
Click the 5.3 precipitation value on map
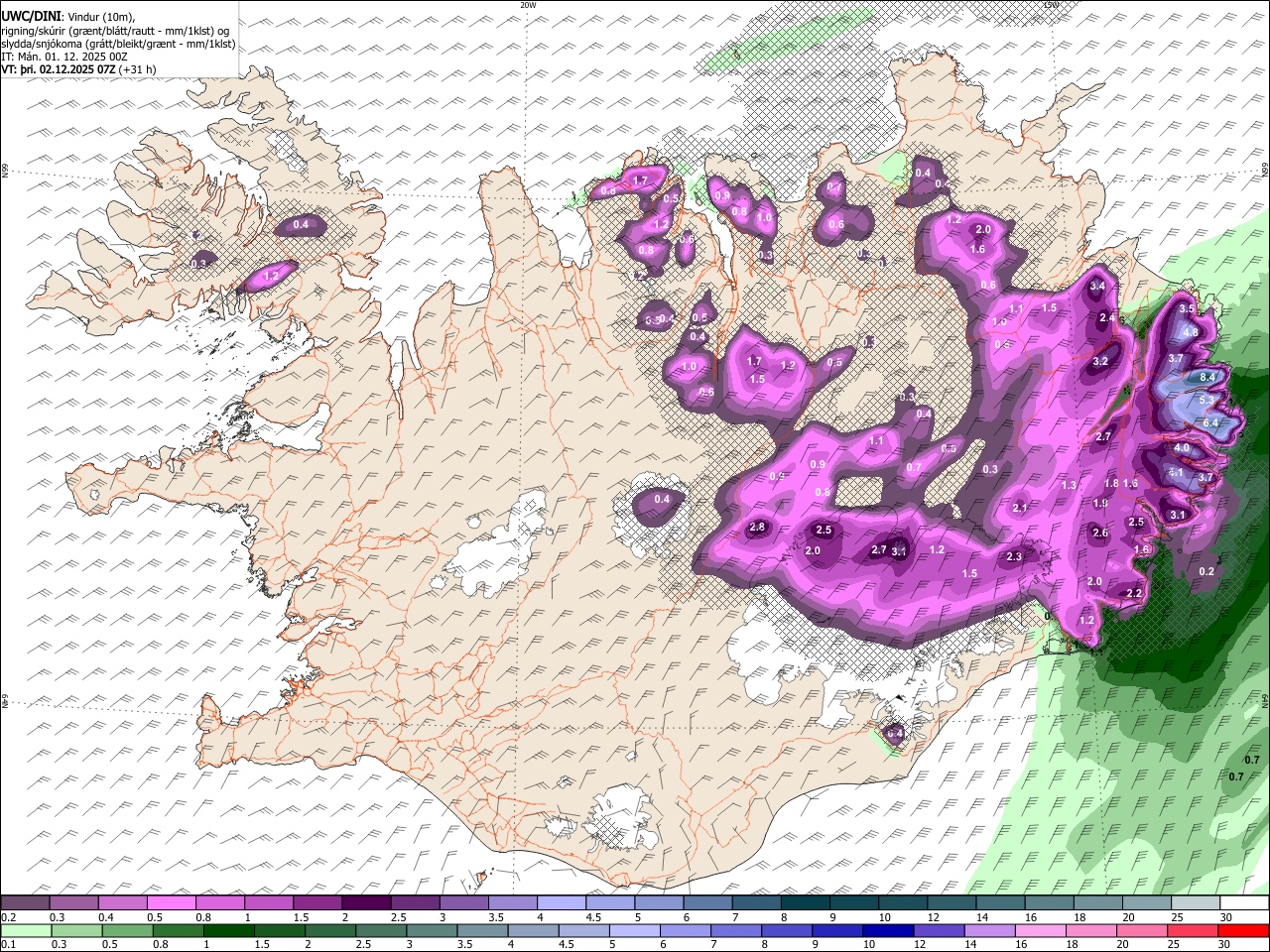pyautogui.click(x=1206, y=401)
